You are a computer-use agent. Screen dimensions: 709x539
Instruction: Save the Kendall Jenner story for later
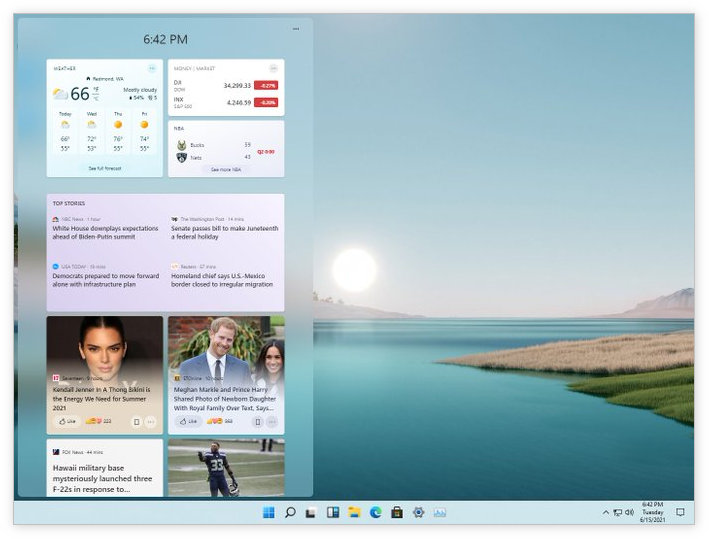tap(137, 422)
